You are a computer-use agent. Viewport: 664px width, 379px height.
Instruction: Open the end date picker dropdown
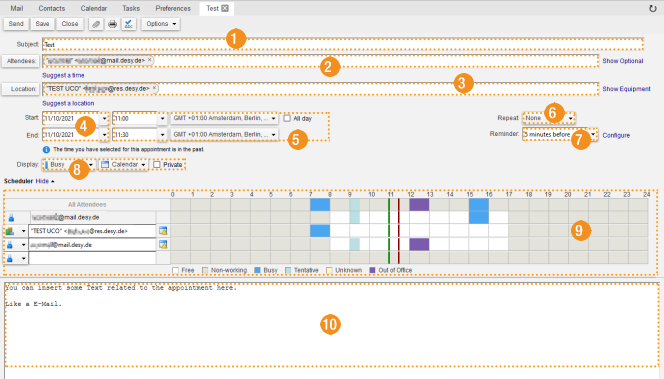pyautogui.click(x=105, y=135)
